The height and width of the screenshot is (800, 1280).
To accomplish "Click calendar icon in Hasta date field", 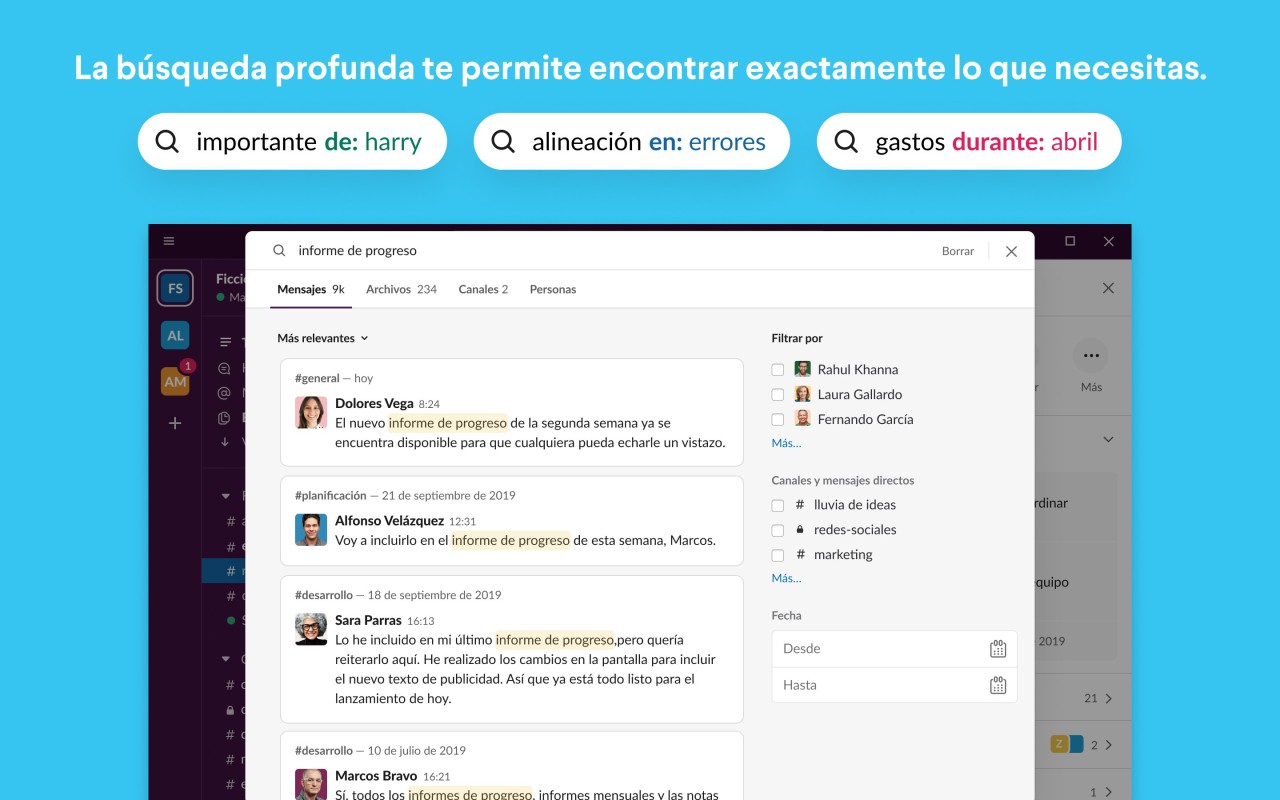I will (x=997, y=685).
